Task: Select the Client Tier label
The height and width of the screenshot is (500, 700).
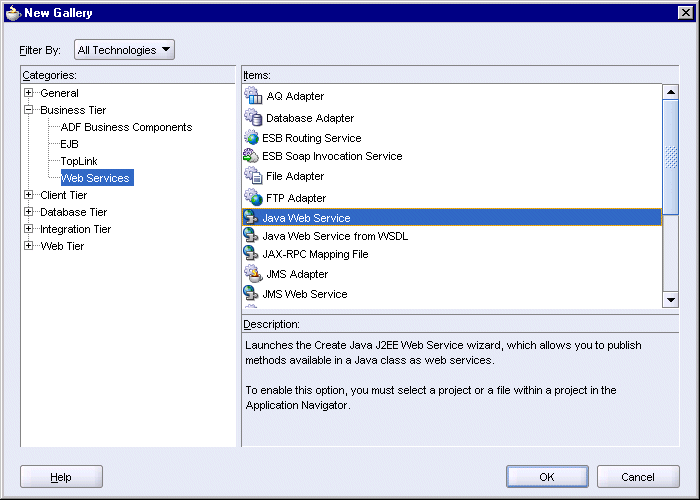Action: (x=64, y=195)
